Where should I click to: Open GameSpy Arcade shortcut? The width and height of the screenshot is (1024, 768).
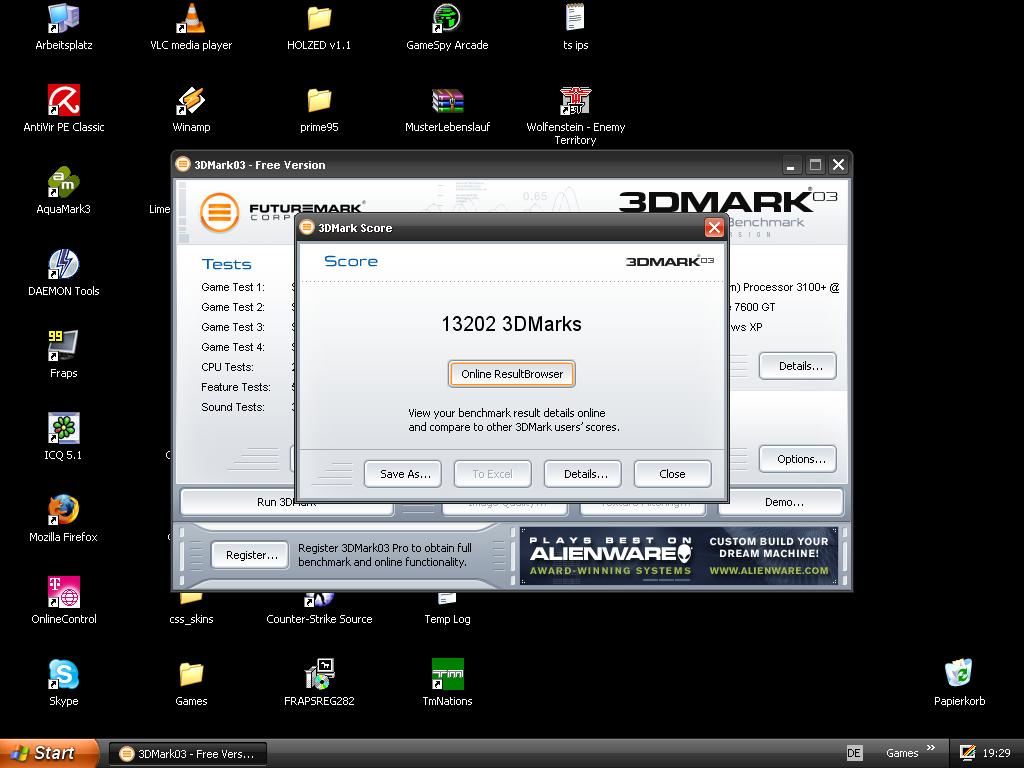(x=447, y=27)
